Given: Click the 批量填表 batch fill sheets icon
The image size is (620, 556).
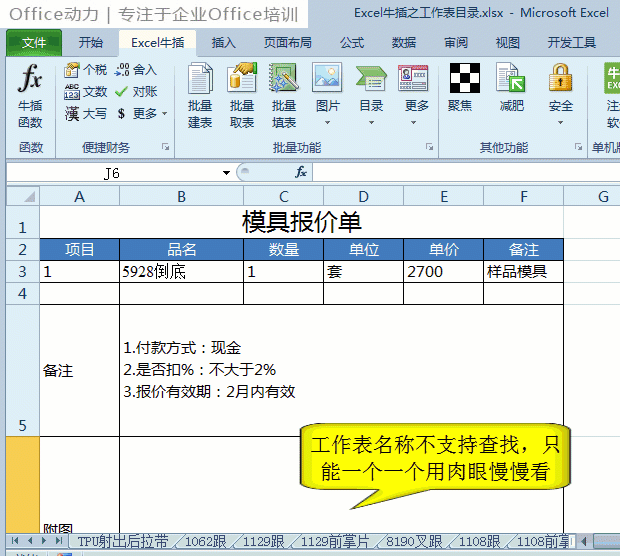Looking at the screenshot, I should [x=284, y=96].
